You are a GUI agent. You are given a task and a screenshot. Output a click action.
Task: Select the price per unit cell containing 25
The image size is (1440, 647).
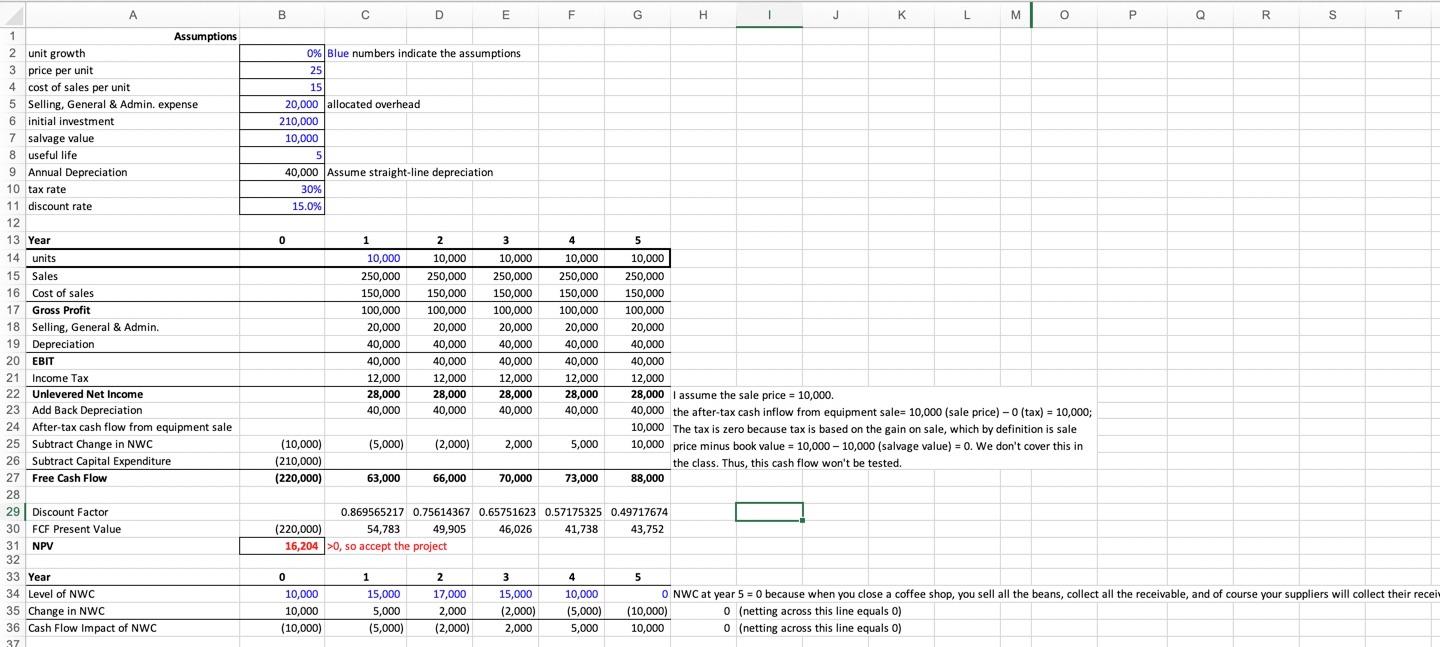click(x=282, y=70)
